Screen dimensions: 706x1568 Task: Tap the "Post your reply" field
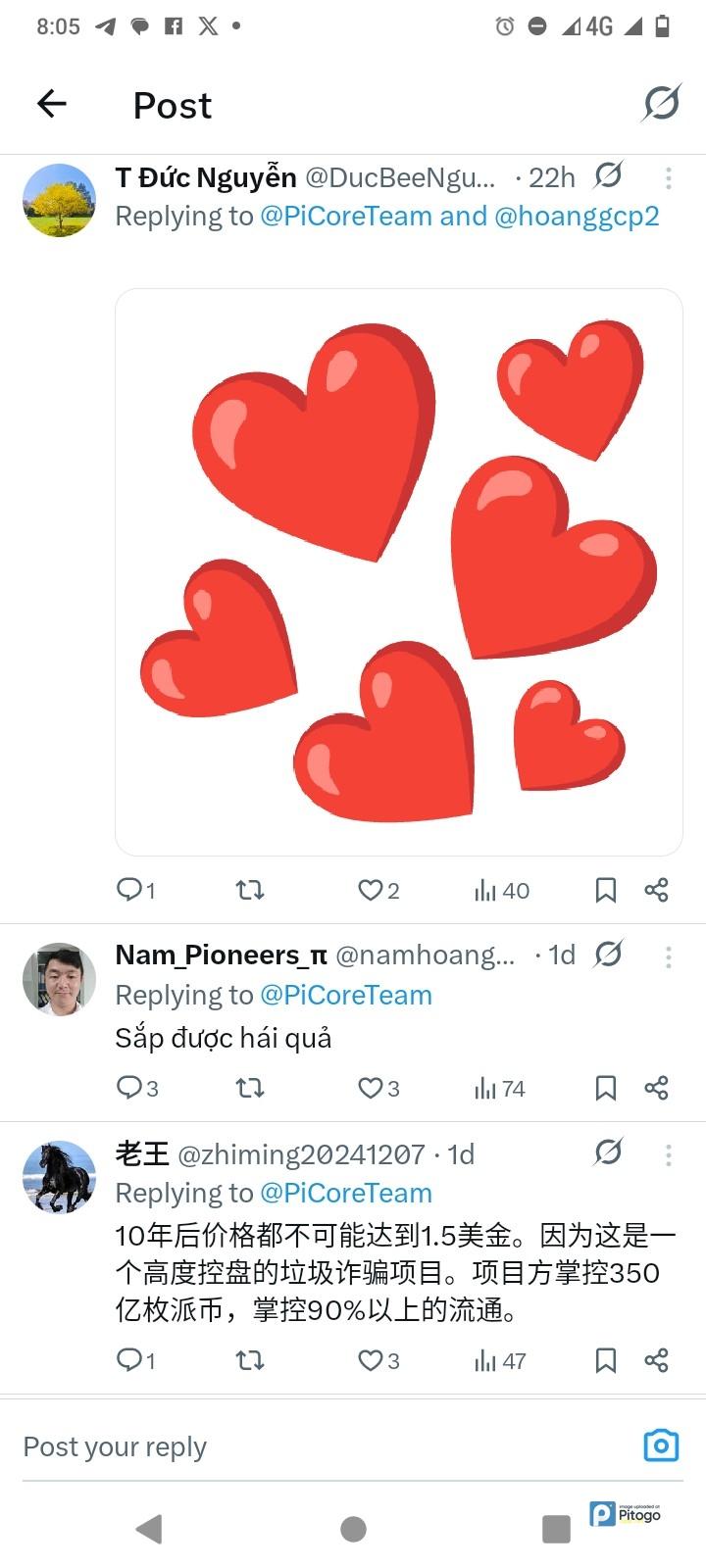pyautogui.click(x=294, y=1446)
